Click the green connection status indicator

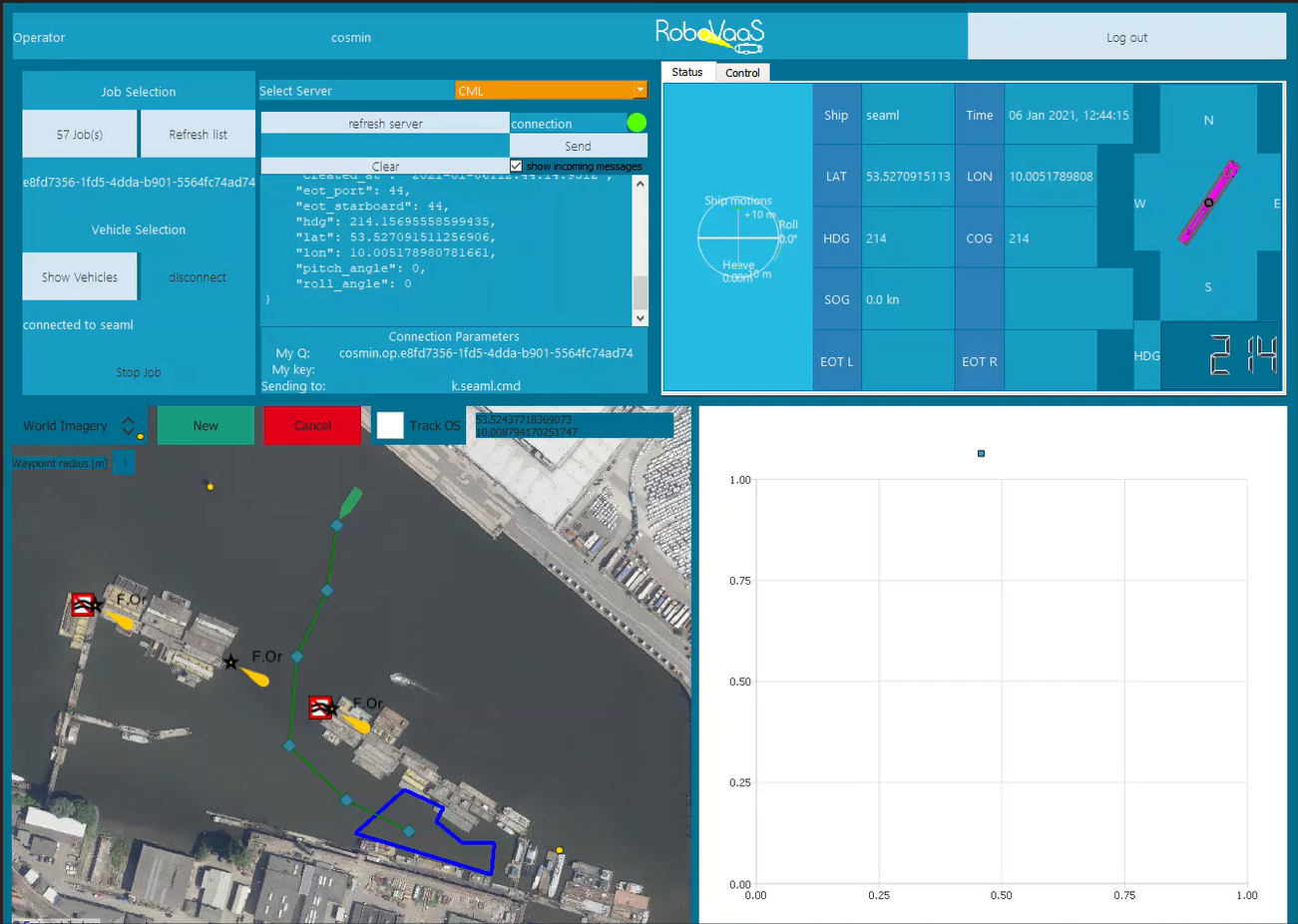pos(637,123)
